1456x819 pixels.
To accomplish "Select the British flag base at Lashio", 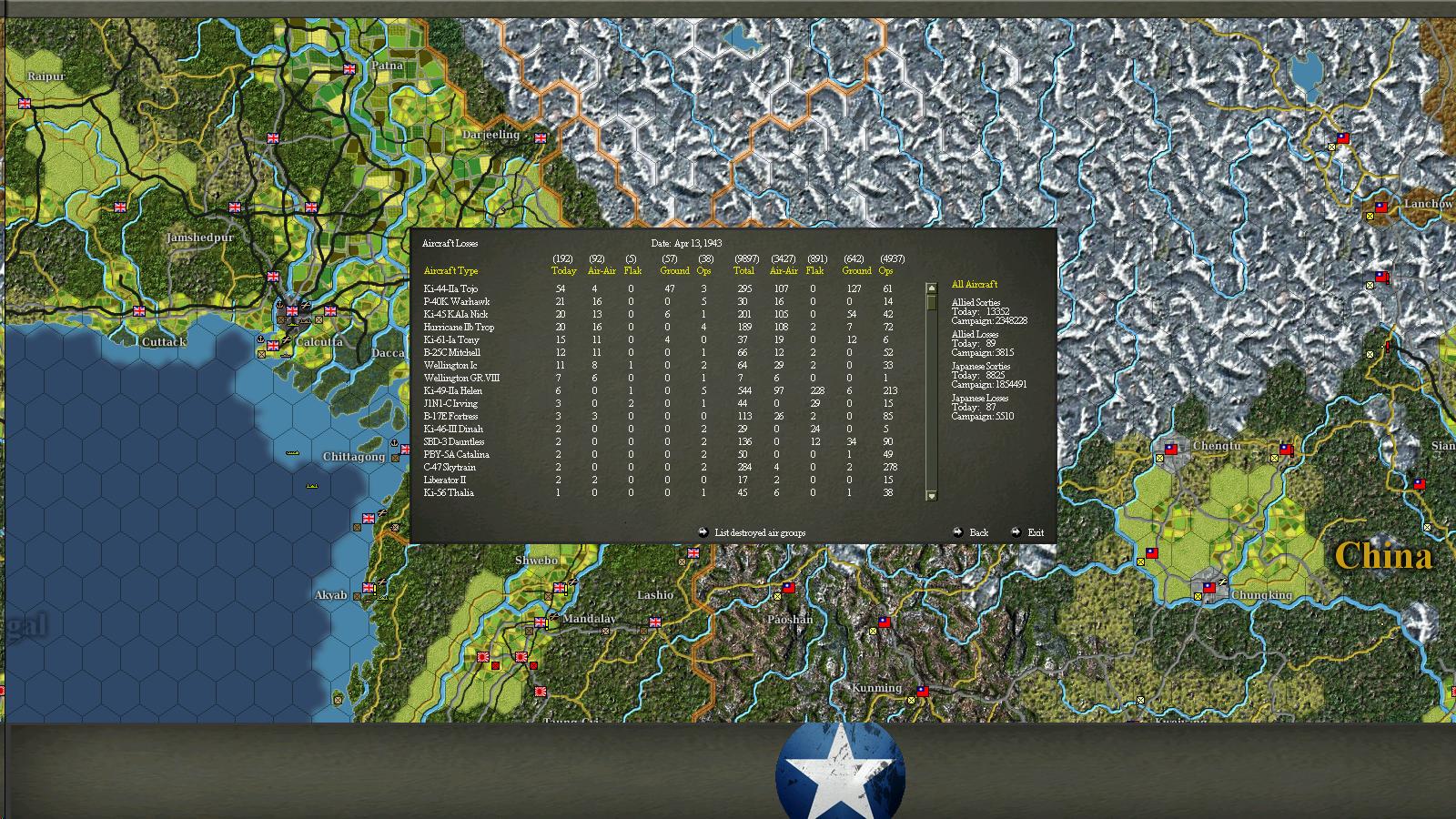I will (x=654, y=622).
